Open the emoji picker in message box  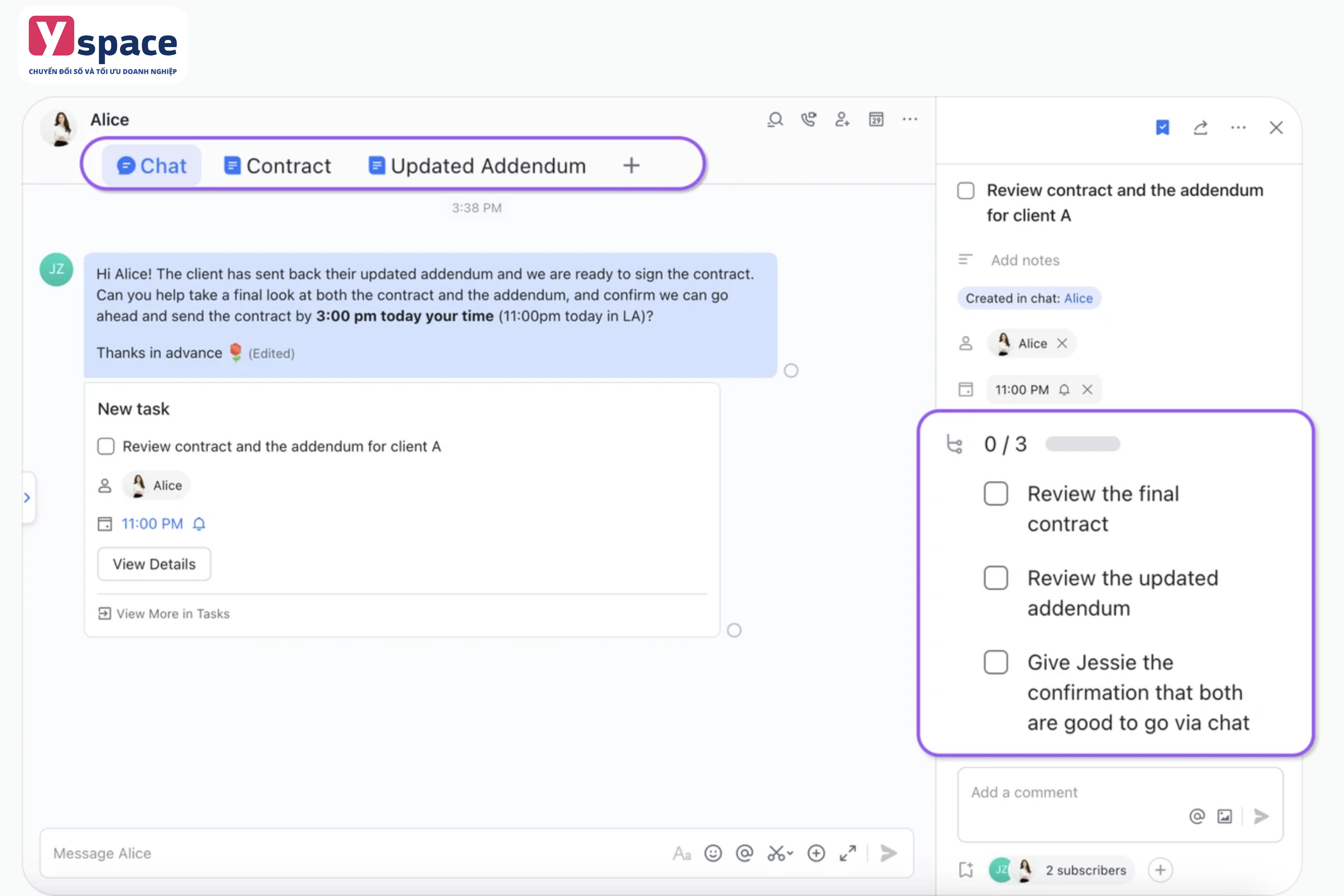pos(713,853)
